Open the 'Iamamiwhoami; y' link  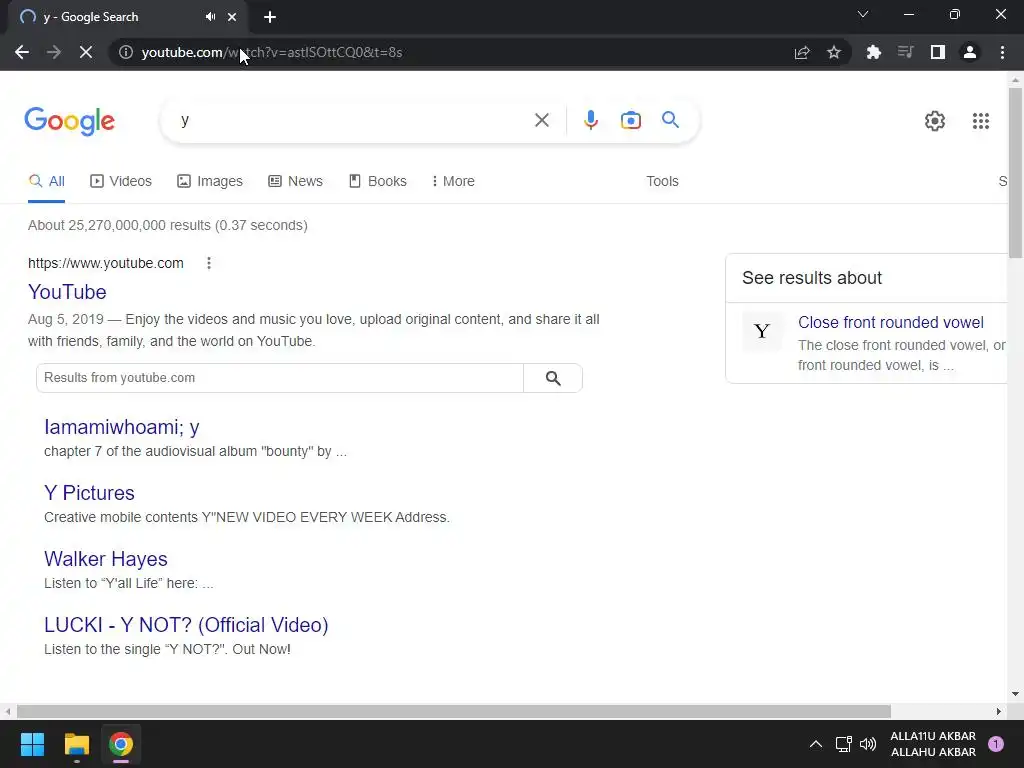pos(121,427)
